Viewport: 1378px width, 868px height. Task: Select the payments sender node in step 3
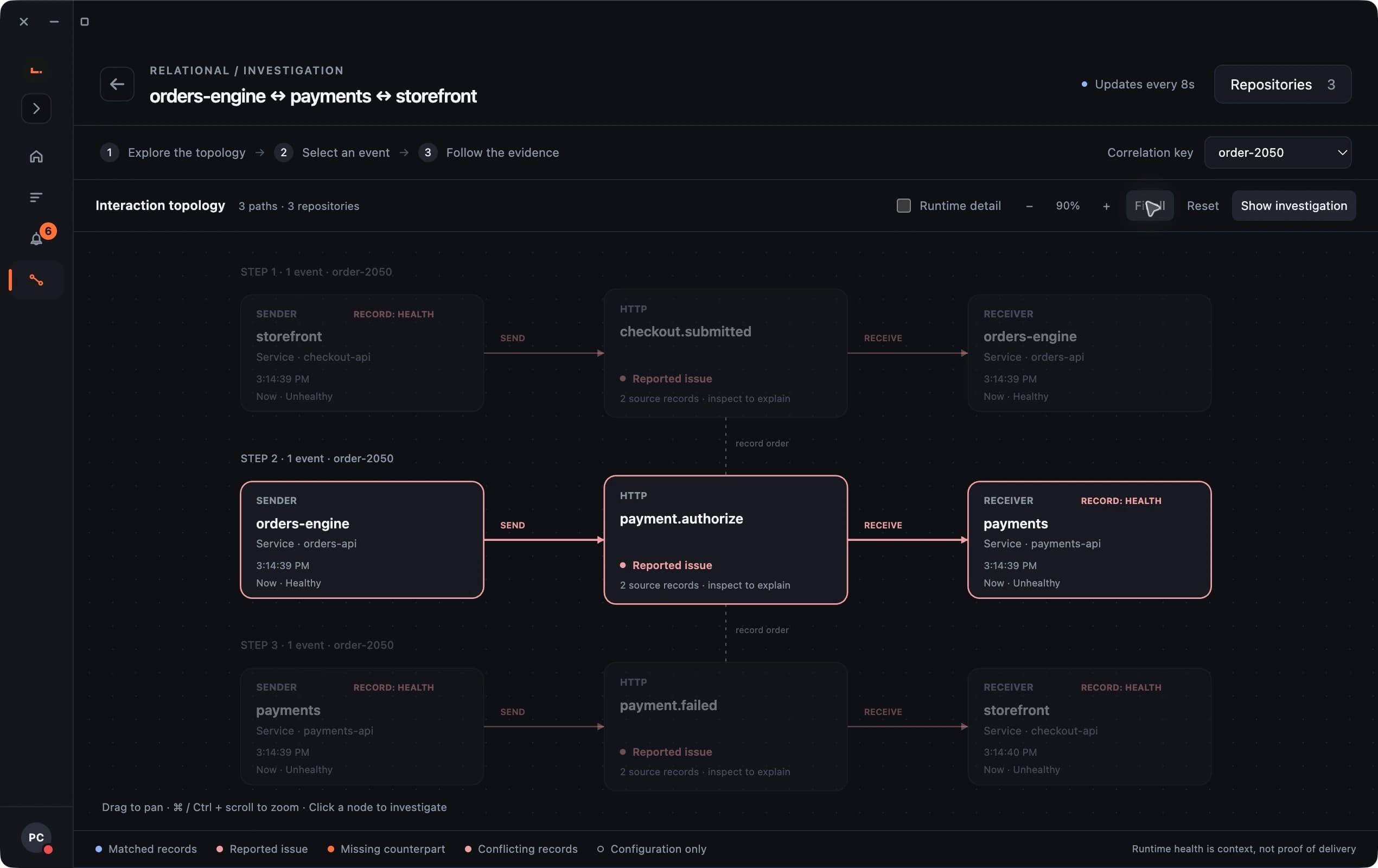pyautogui.click(x=362, y=726)
